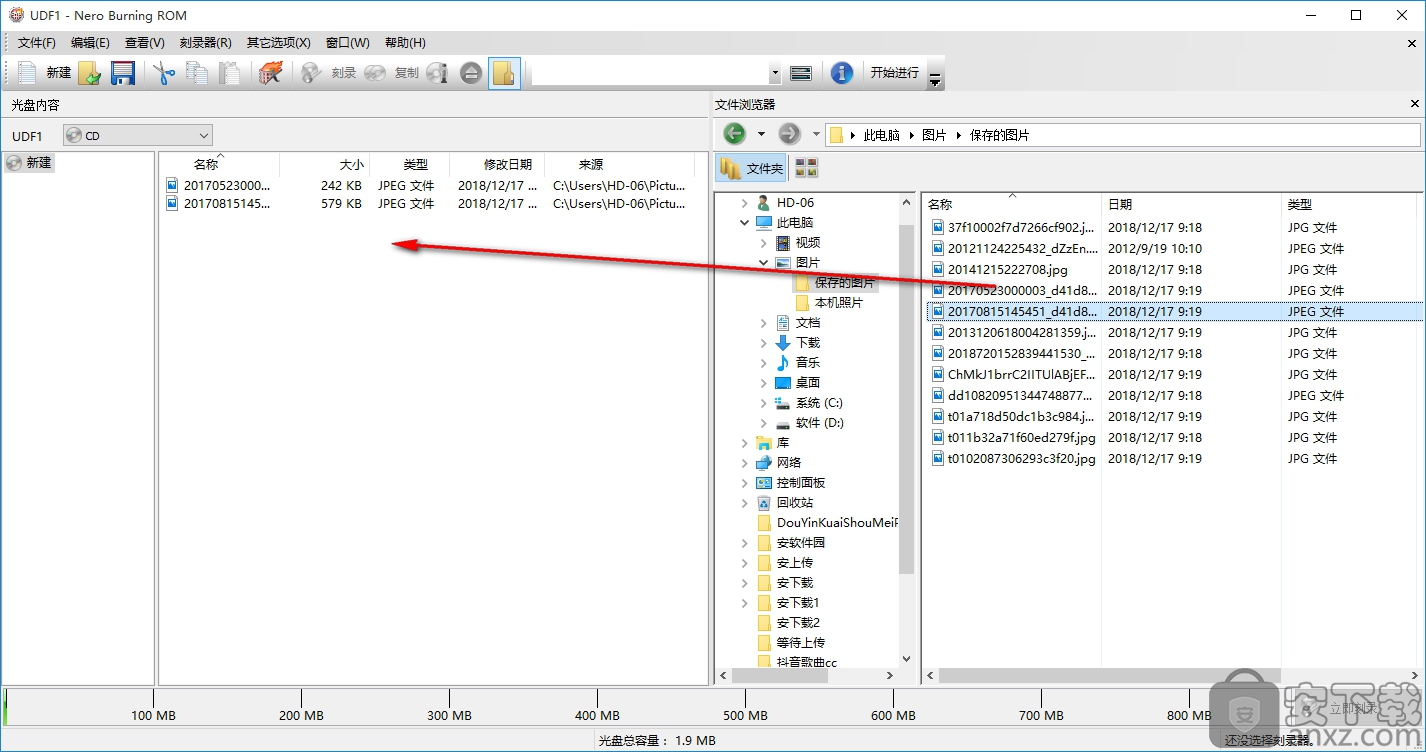1426x752 pixels.
Task: Click the forward arrow in file browser
Action: tap(790, 134)
